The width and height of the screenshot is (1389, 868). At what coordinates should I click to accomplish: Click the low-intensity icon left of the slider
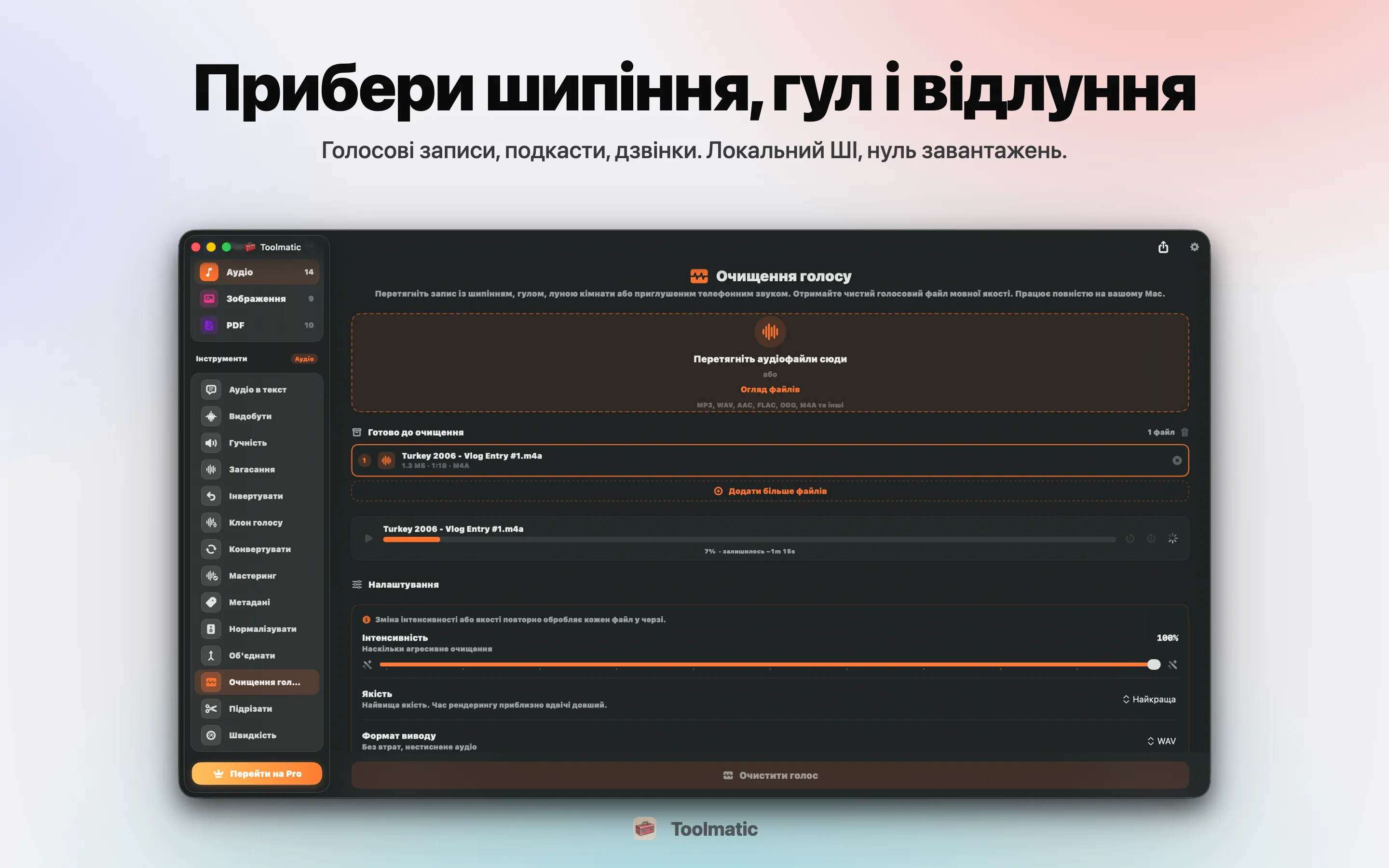(x=368, y=664)
